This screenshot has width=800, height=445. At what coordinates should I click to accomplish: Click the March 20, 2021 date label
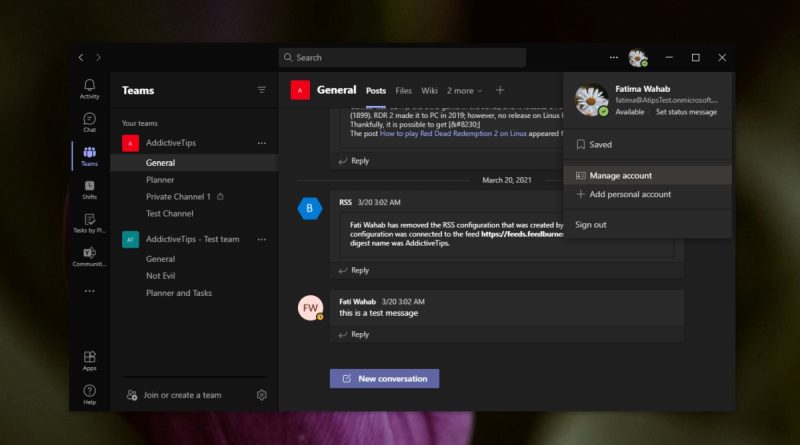pos(507,180)
